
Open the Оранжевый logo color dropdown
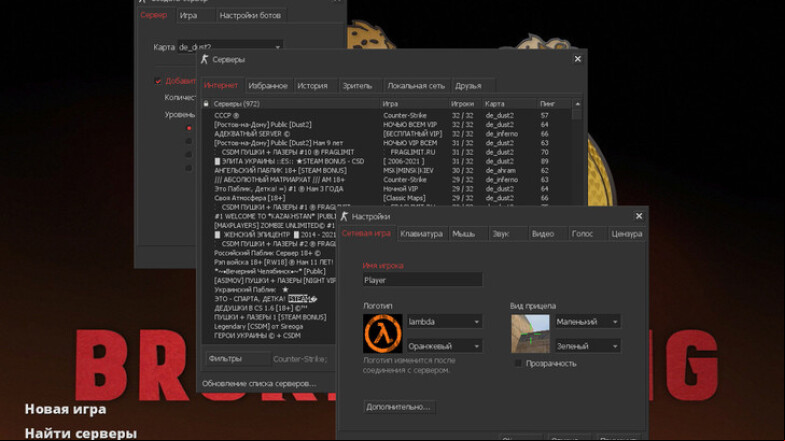click(444, 346)
